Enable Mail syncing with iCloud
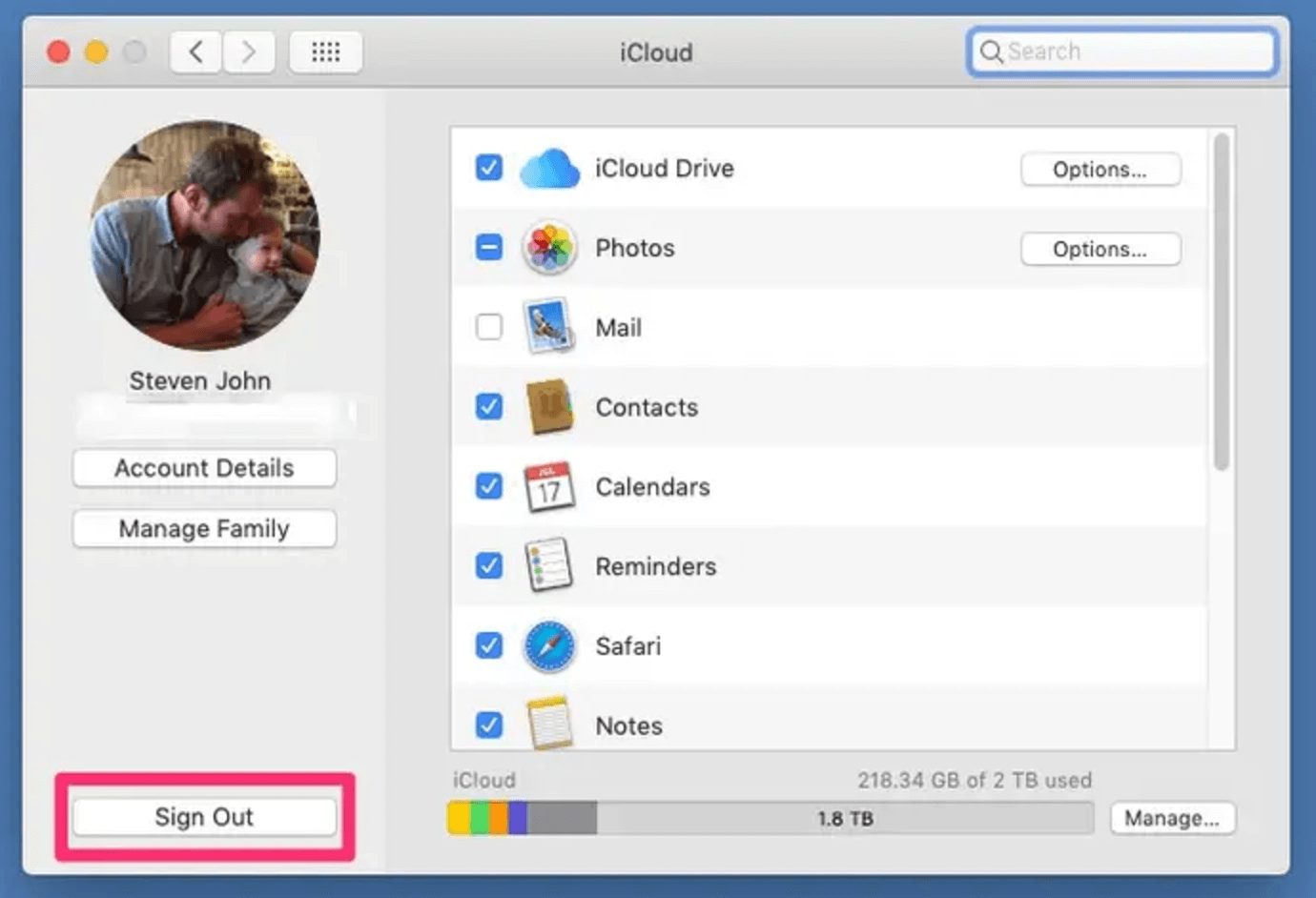This screenshot has height=898, width=1316. point(488,327)
